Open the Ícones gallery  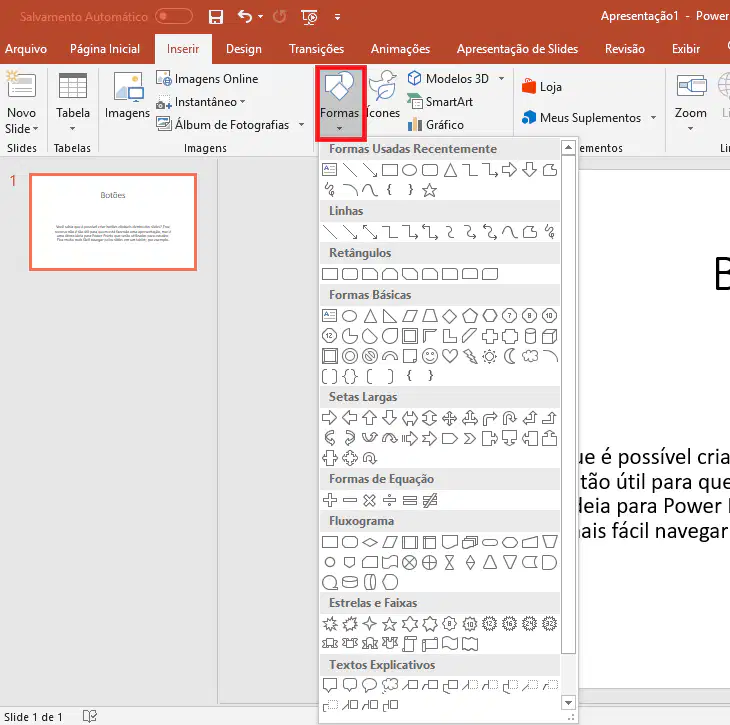(383, 95)
